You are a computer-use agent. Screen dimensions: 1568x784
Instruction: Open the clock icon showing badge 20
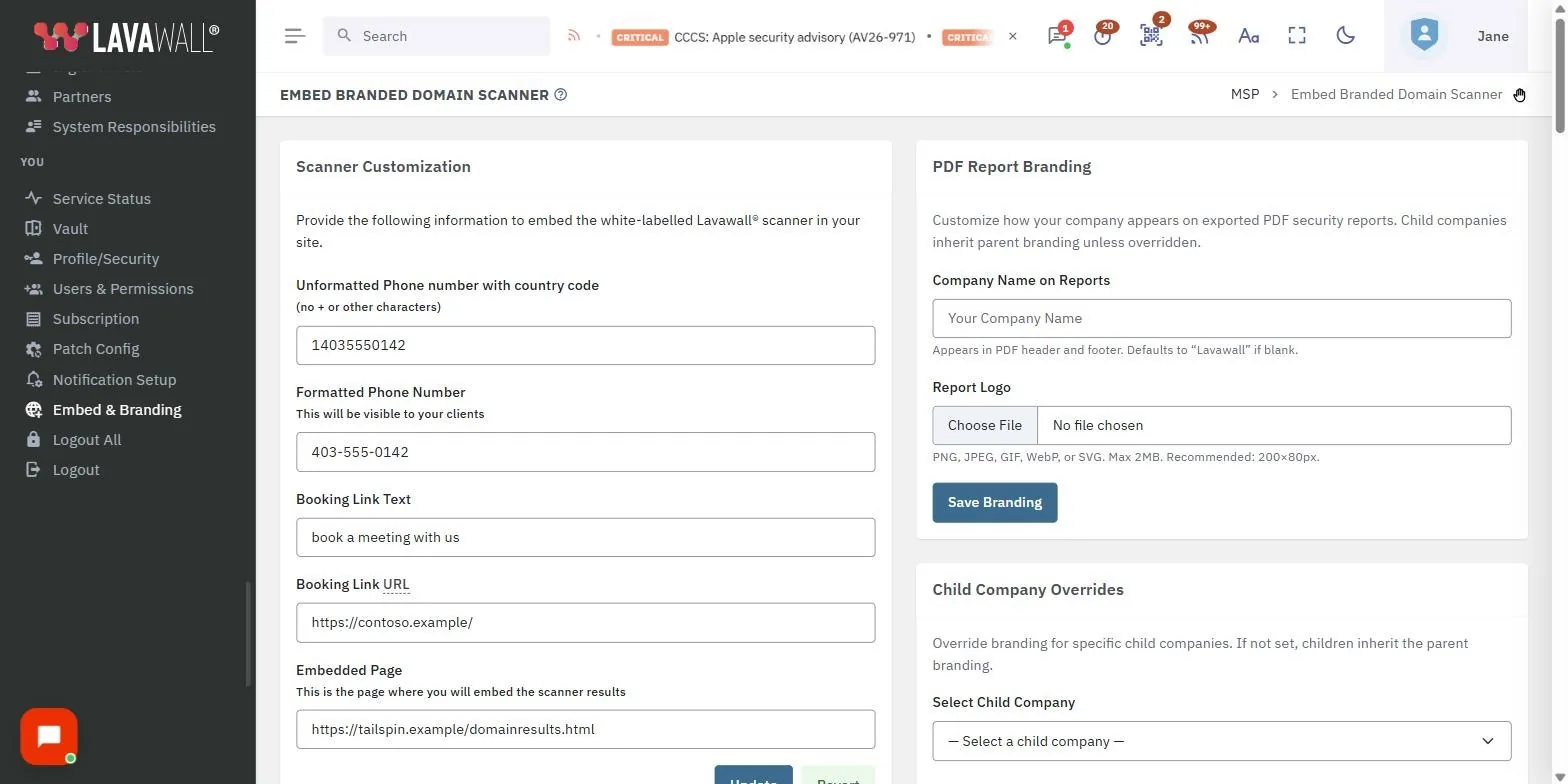coord(1103,36)
